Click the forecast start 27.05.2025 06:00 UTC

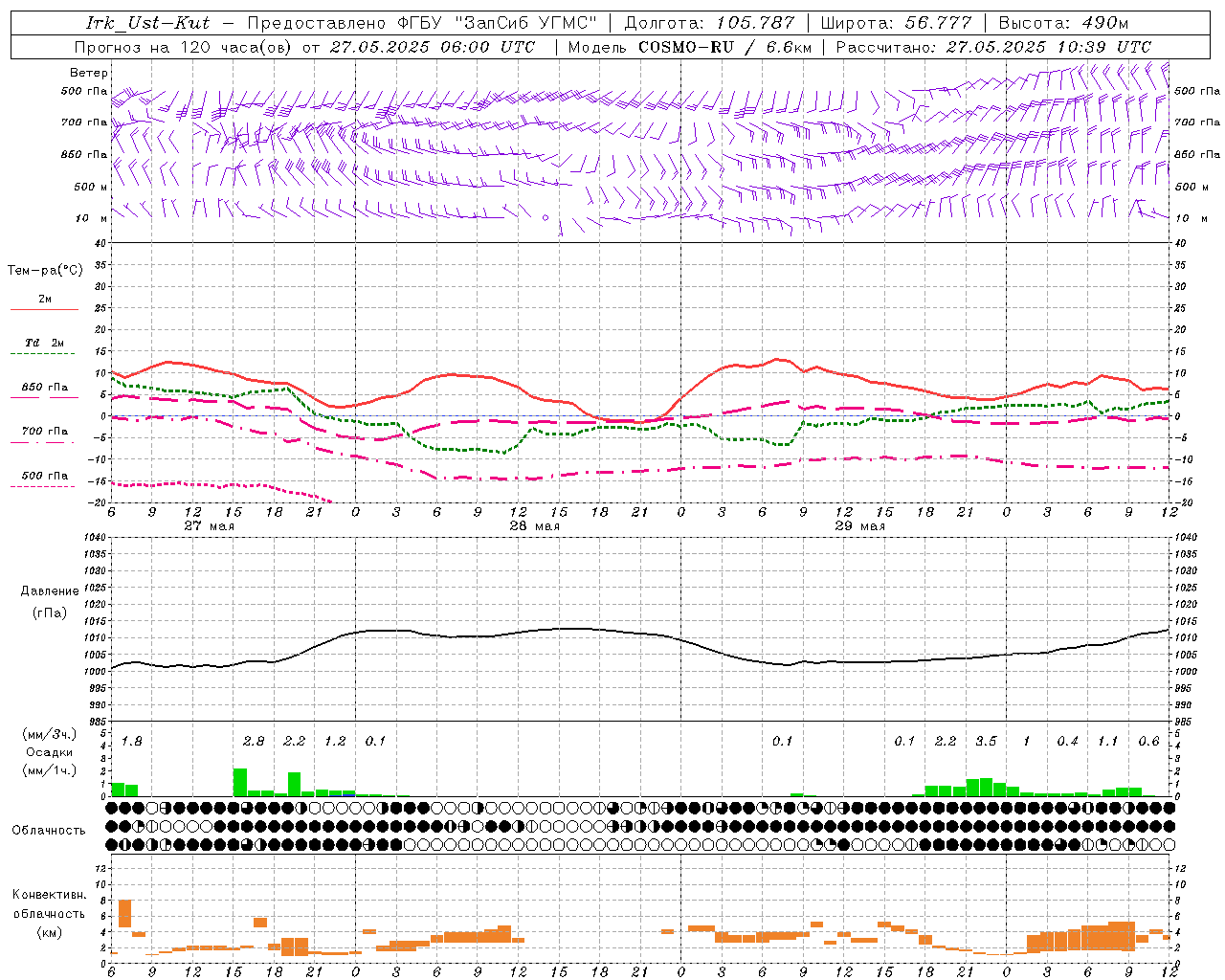[433, 47]
